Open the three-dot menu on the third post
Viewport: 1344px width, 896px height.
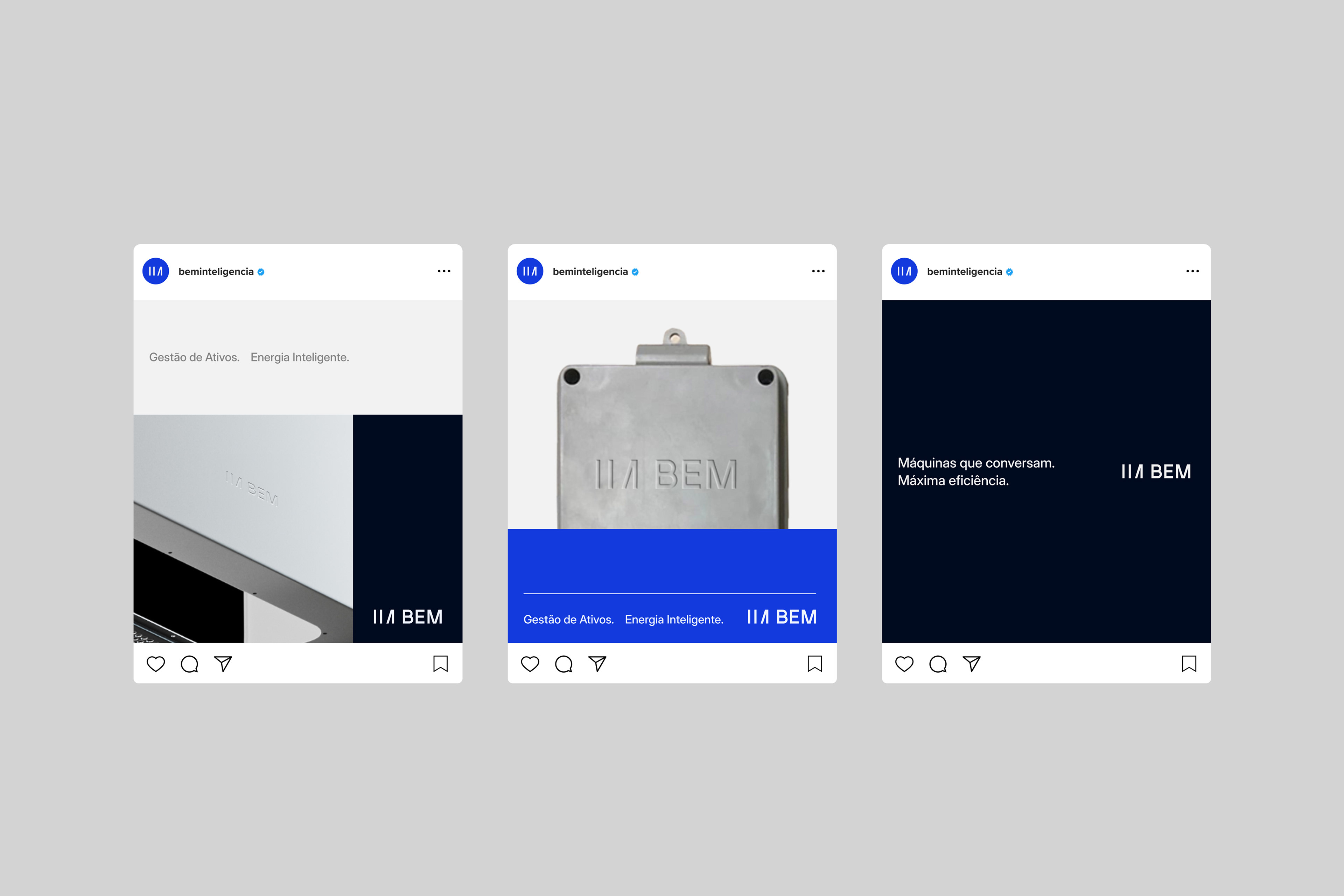coord(1192,271)
